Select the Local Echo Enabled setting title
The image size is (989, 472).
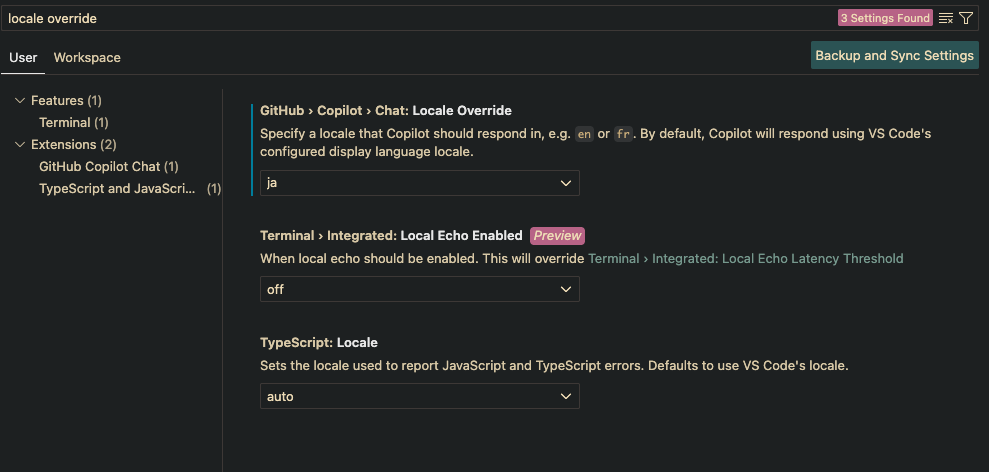pos(391,235)
